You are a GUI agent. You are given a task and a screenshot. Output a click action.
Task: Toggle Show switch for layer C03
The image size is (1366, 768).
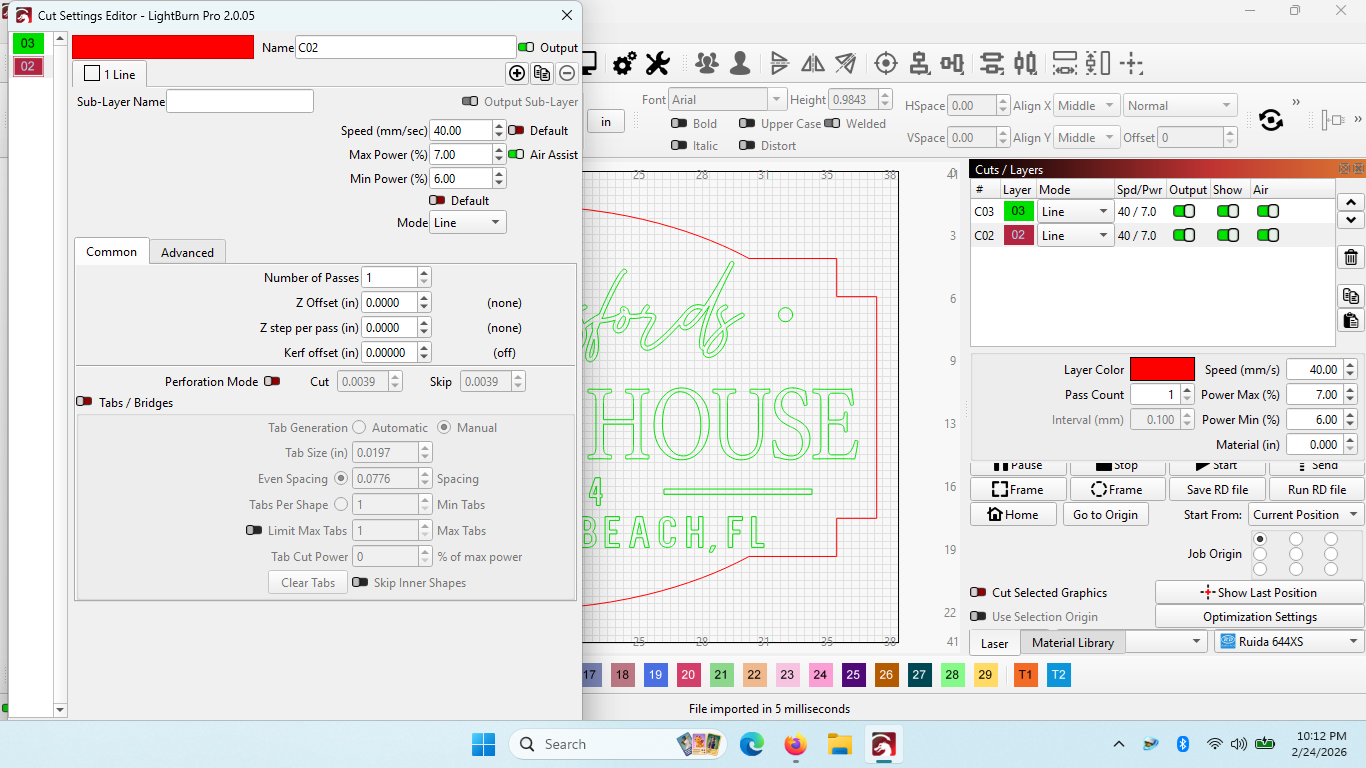(1227, 212)
